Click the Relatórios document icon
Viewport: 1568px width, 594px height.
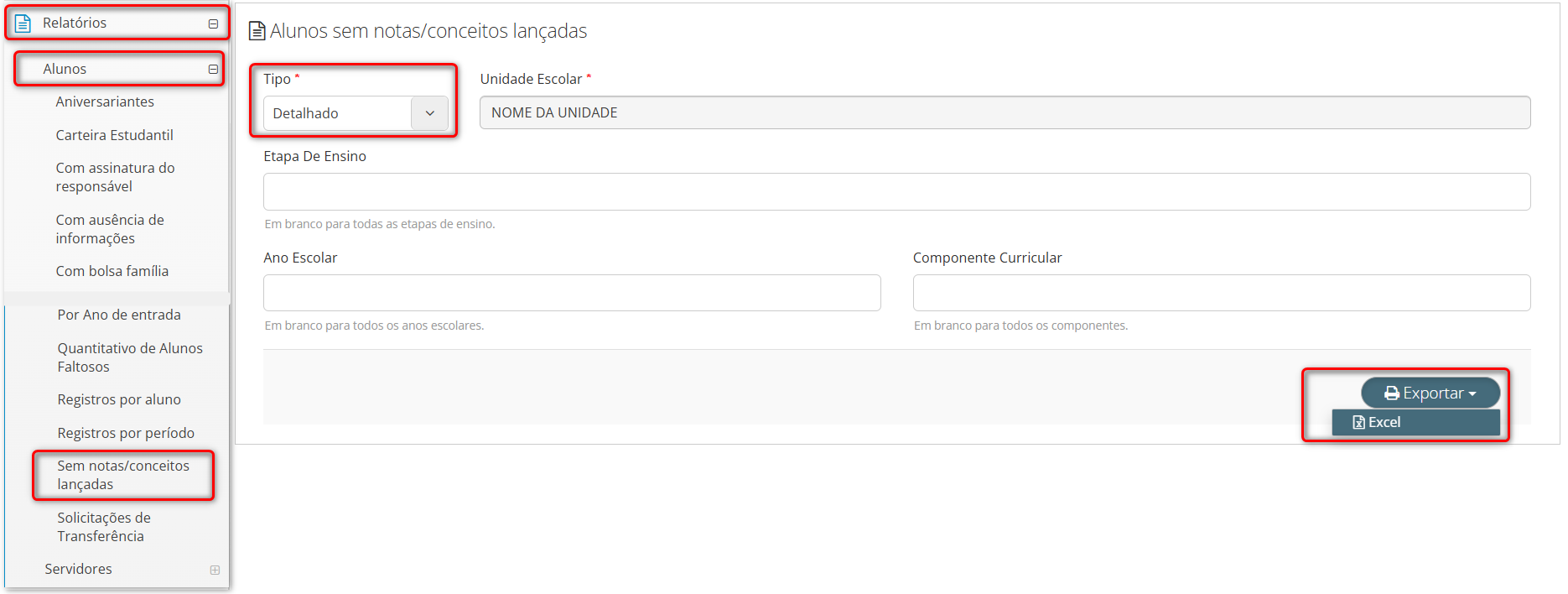[x=23, y=23]
